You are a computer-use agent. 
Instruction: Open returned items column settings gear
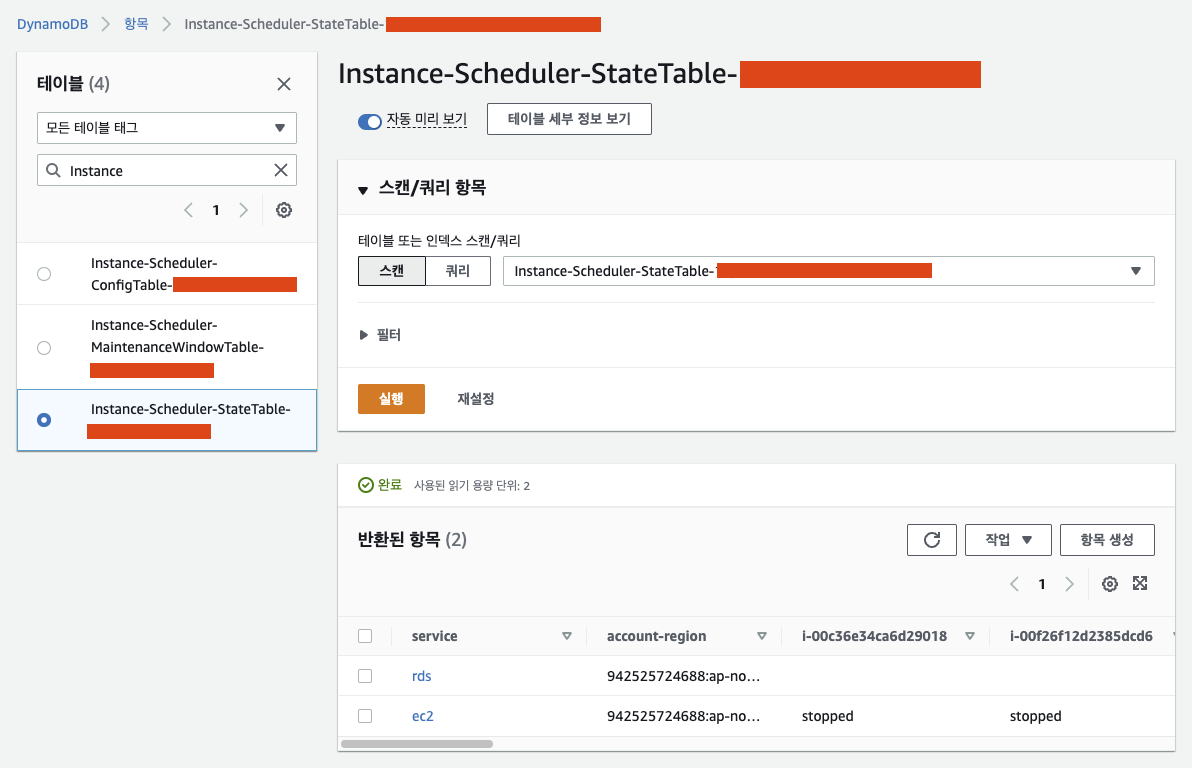point(1110,584)
